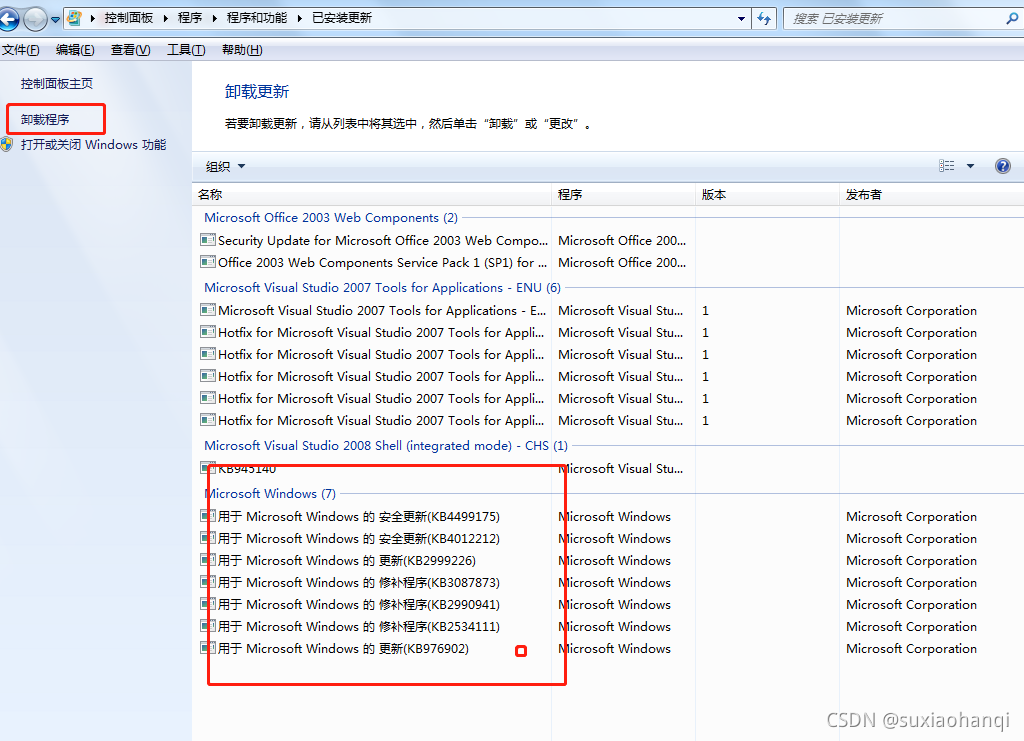Click Microsoft Windows program cell of KB976902
1024x741 pixels.
(614, 648)
